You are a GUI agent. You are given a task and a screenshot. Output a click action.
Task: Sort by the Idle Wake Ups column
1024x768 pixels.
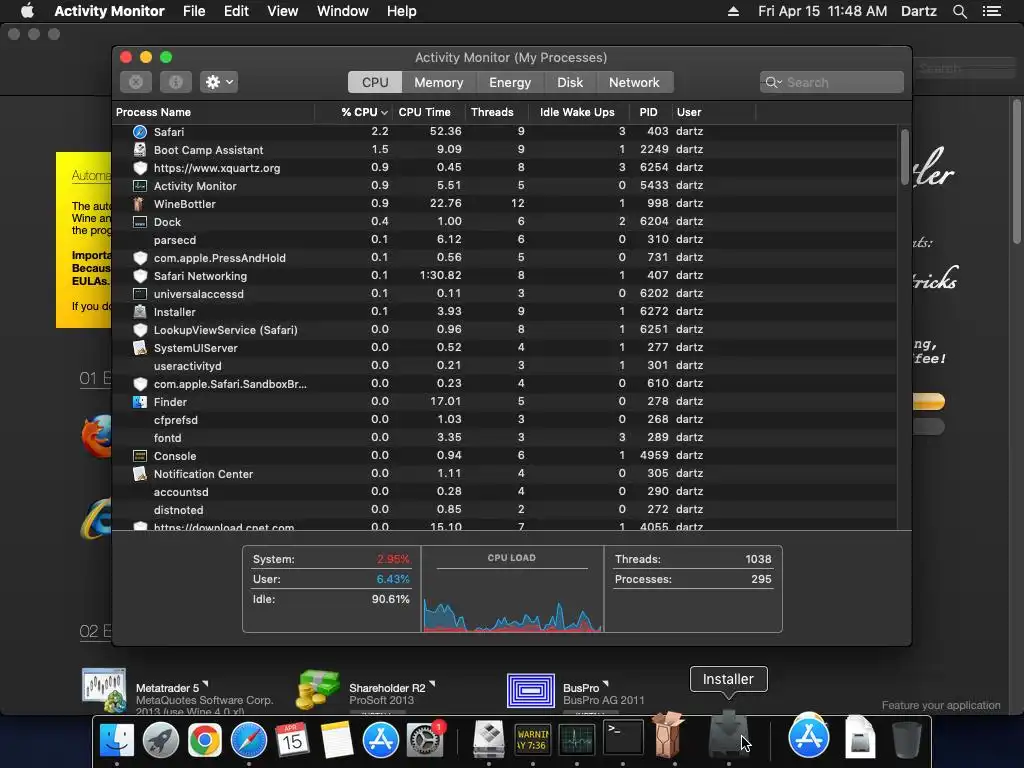[577, 112]
